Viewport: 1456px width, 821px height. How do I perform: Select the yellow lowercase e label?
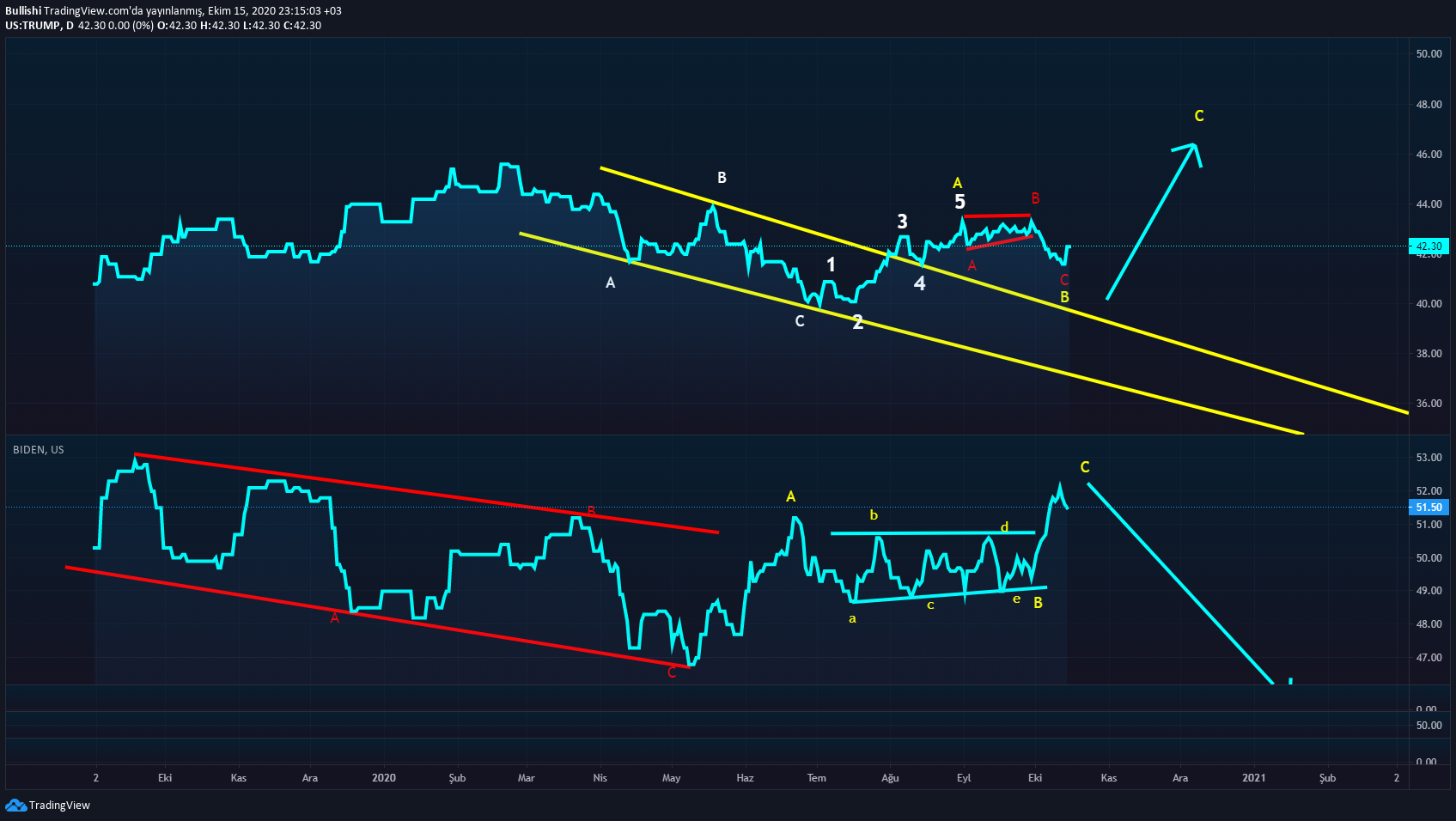click(x=1016, y=599)
